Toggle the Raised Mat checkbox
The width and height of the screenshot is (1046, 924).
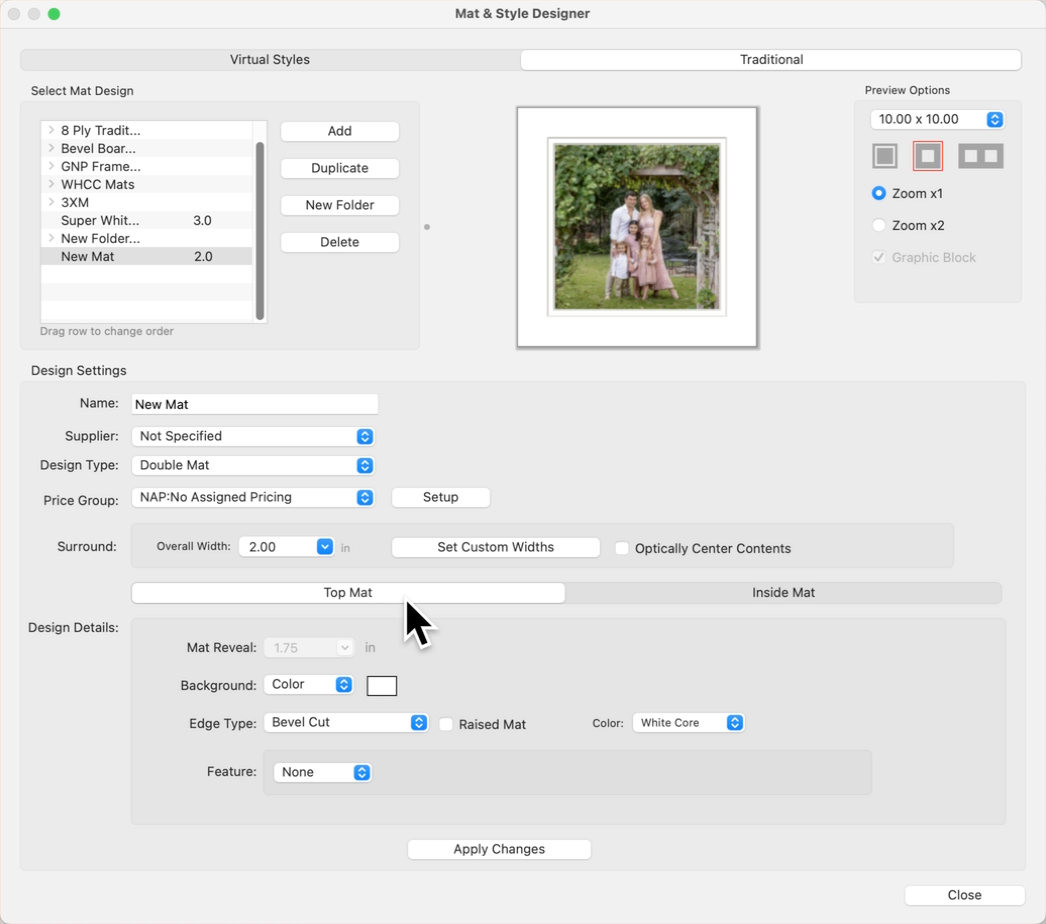pos(447,724)
